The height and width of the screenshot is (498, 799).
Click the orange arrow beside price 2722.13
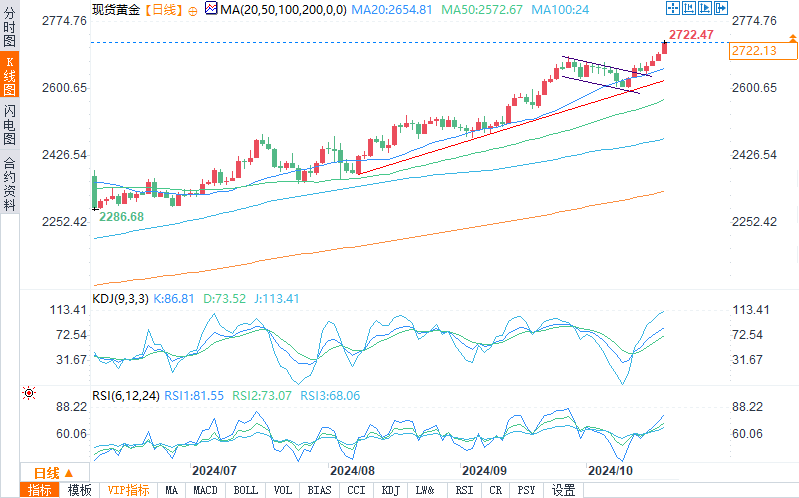coord(792,38)
